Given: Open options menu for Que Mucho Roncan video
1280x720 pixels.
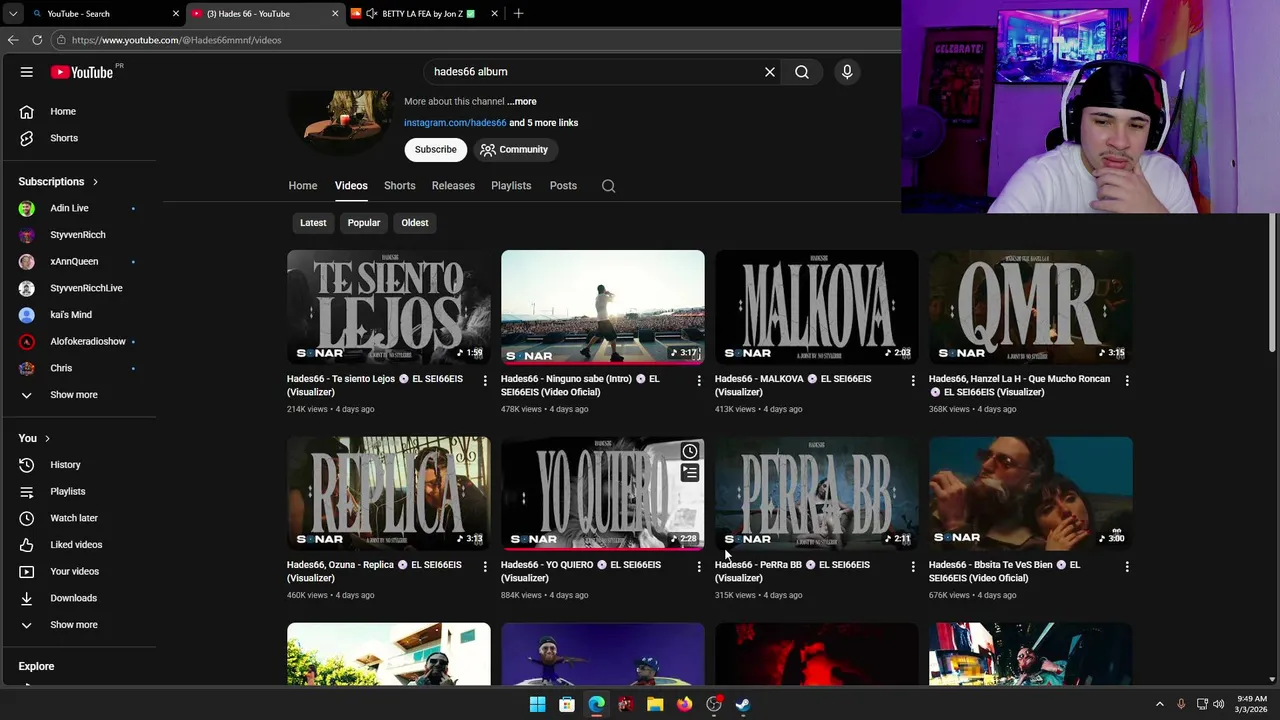Looking at the screenshot, I should [1127, 380].
